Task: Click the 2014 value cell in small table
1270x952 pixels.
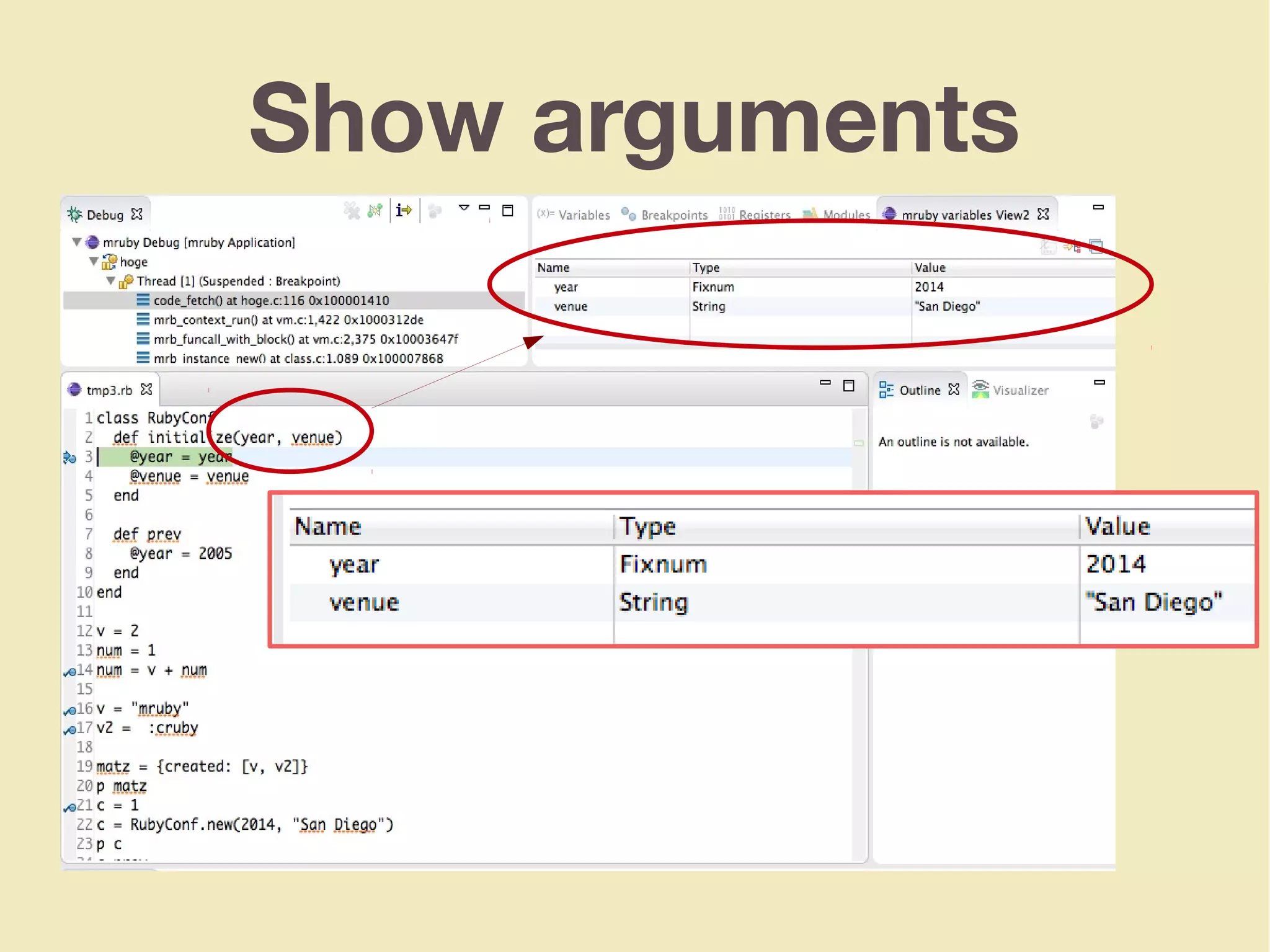Action: click(x=929, y=287)
